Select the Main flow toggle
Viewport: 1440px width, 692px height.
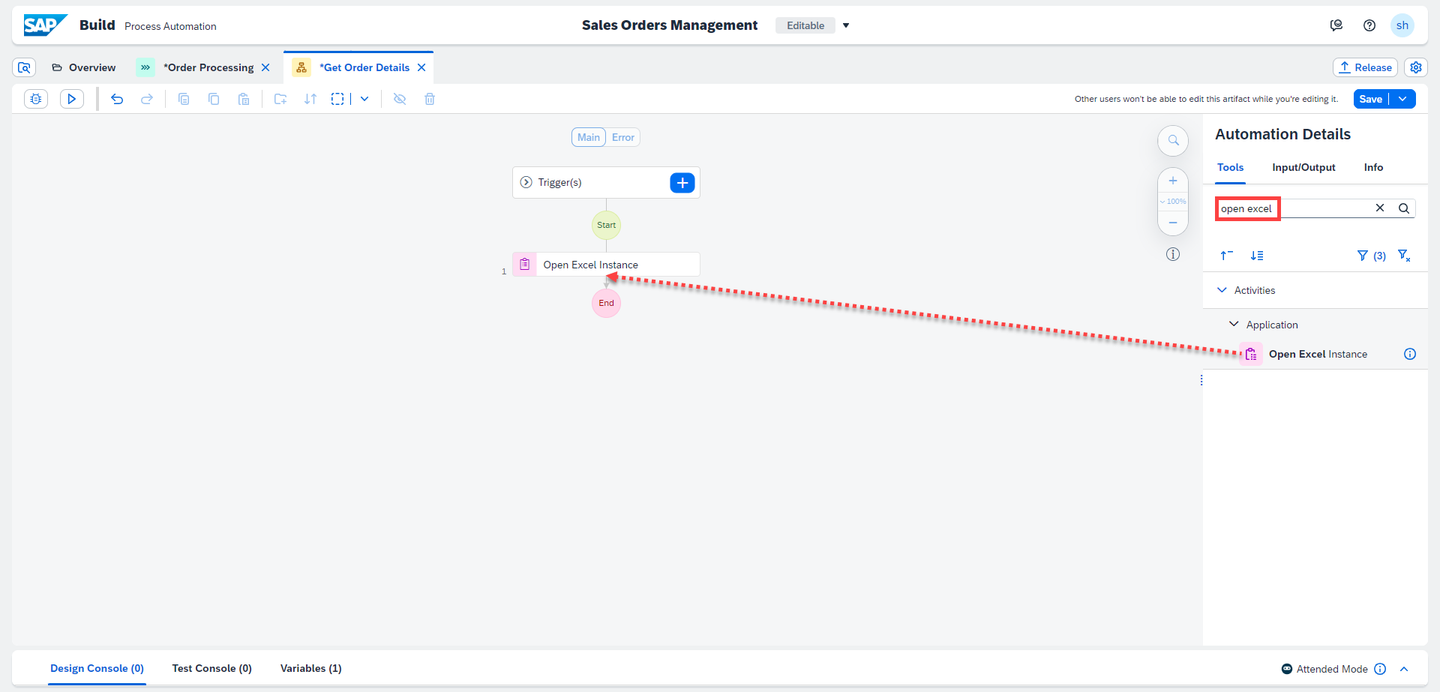[589, 137]
